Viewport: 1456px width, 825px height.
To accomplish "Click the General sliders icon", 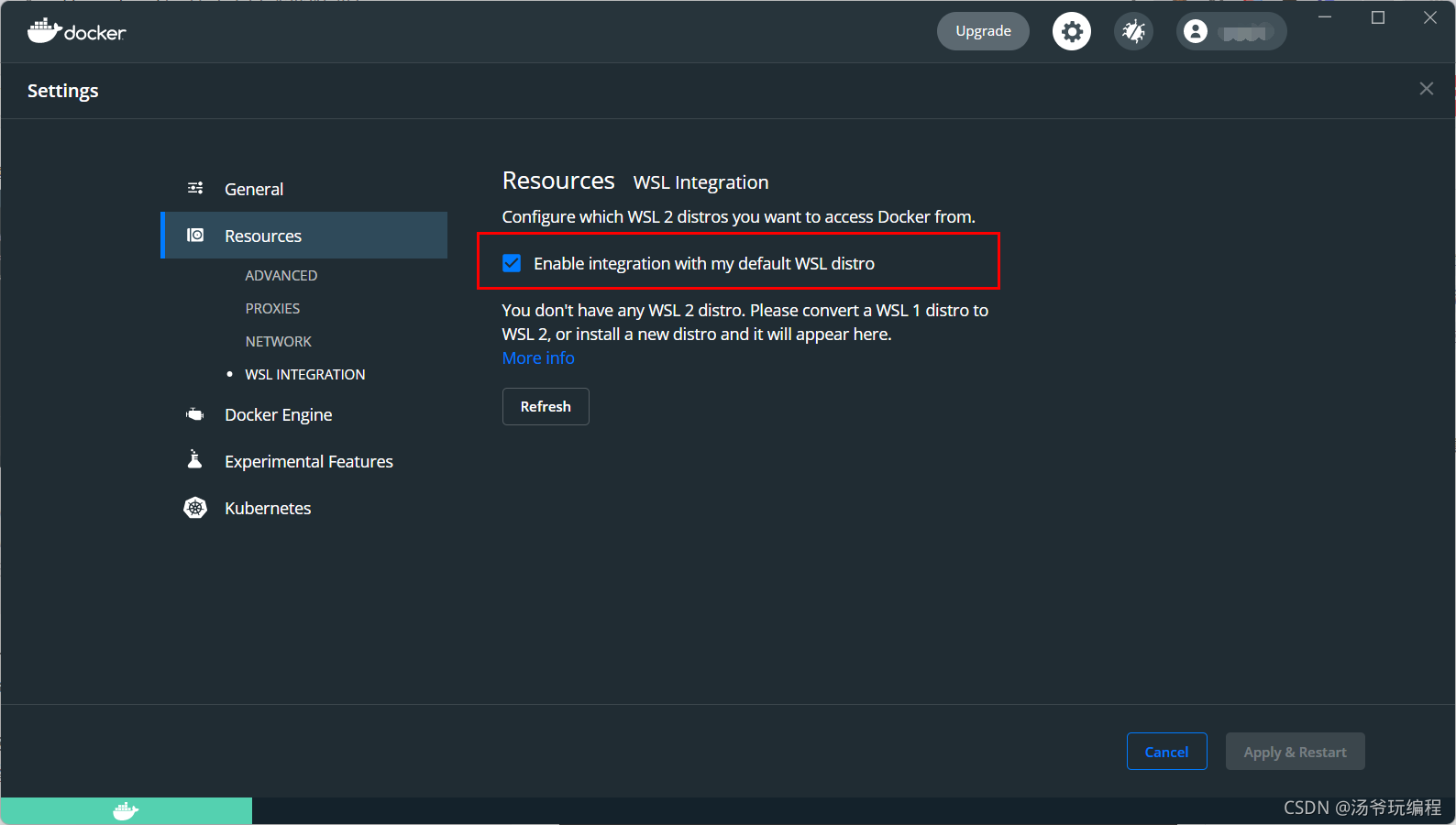I will [x=195, y=188].
